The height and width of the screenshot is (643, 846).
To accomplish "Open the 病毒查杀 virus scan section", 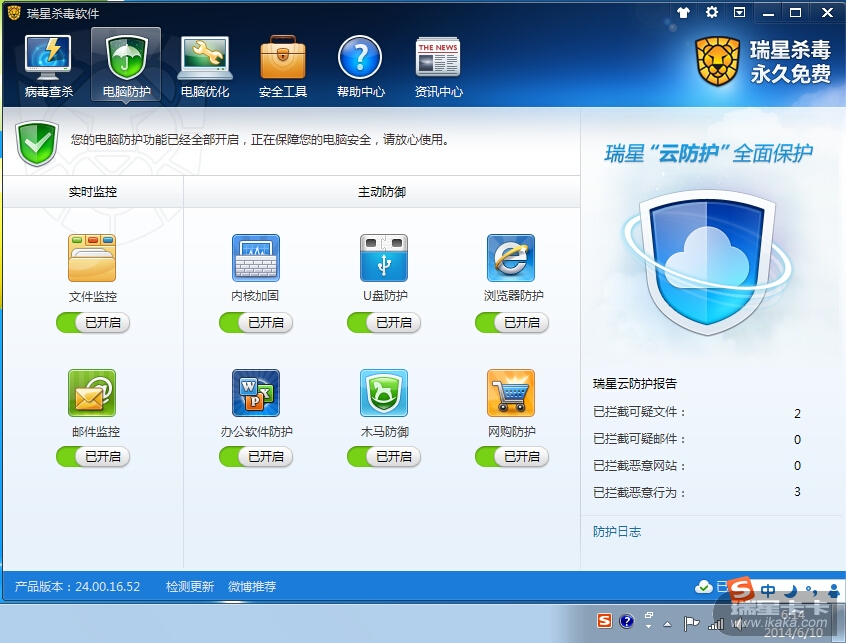I will [49, 66].
